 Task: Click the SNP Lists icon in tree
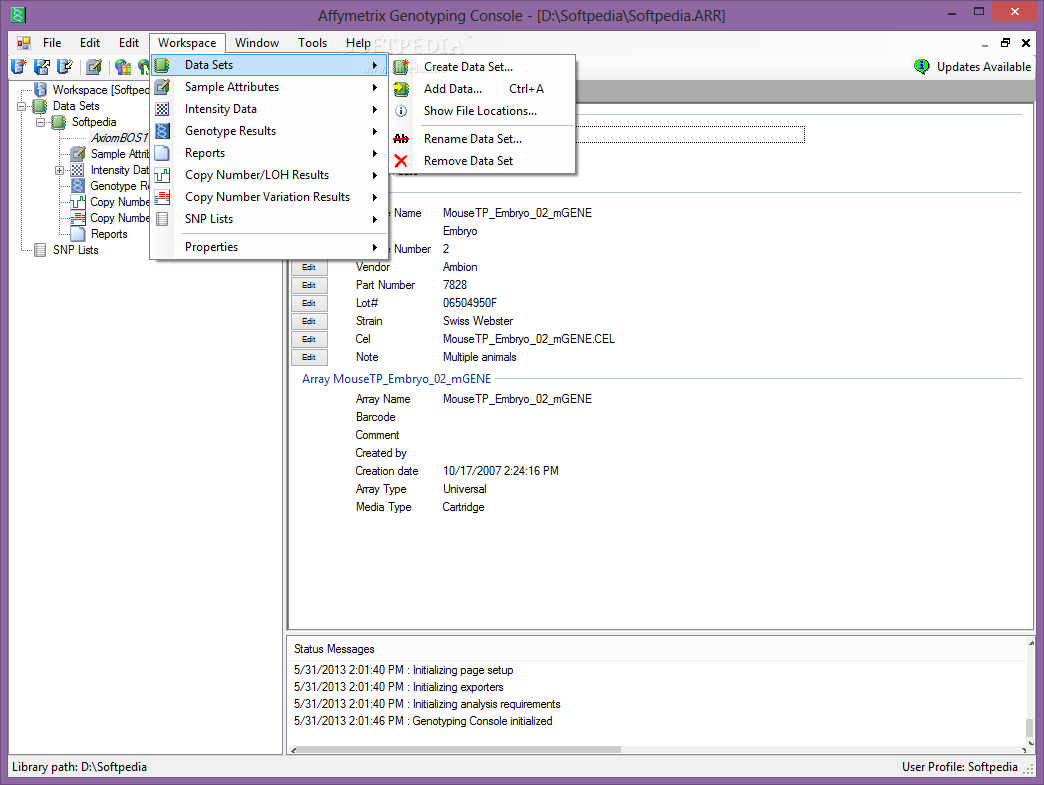point(40,250)
